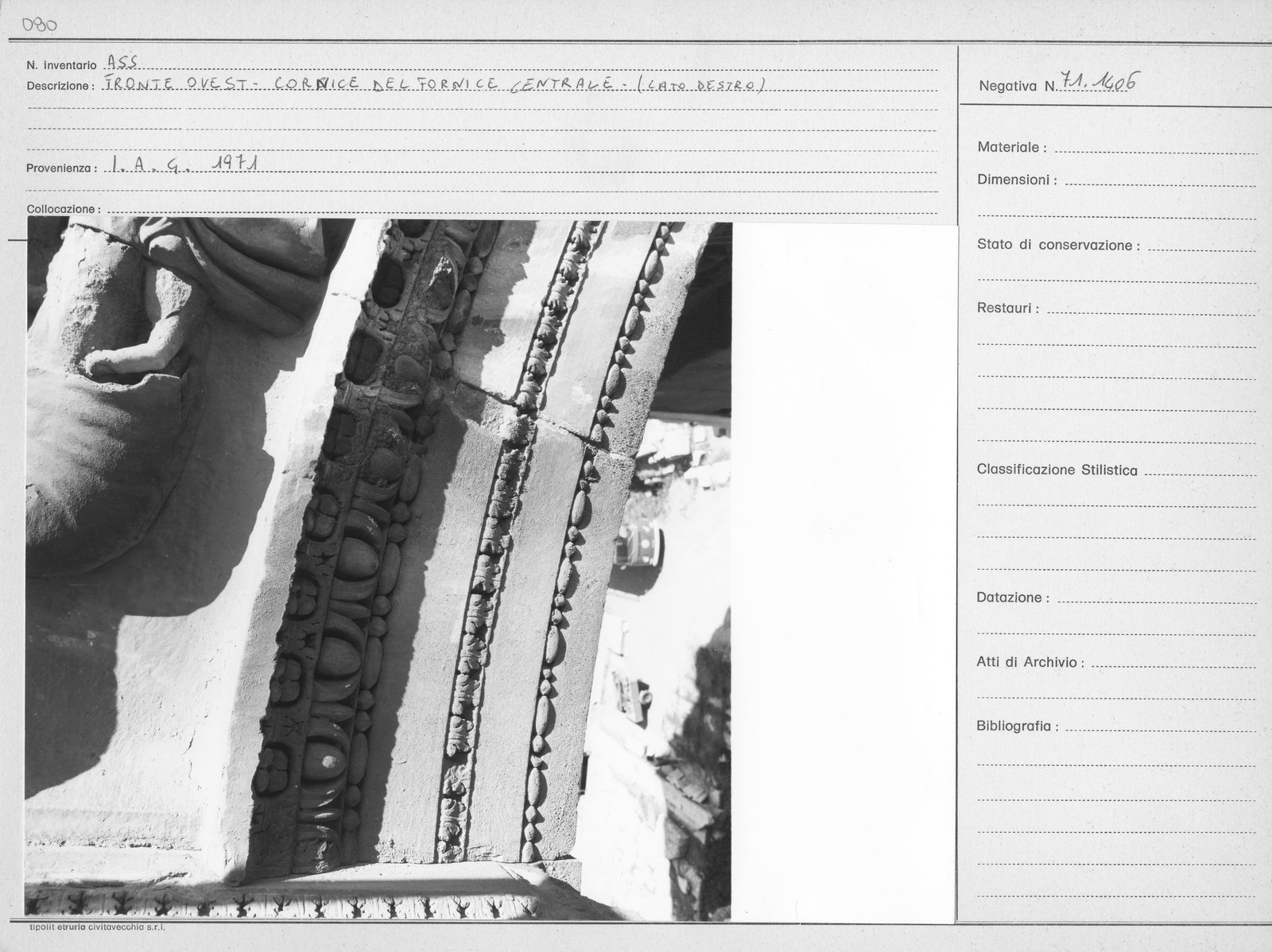Click the 'Datazione :' field label

click(x=1012, y=598)
